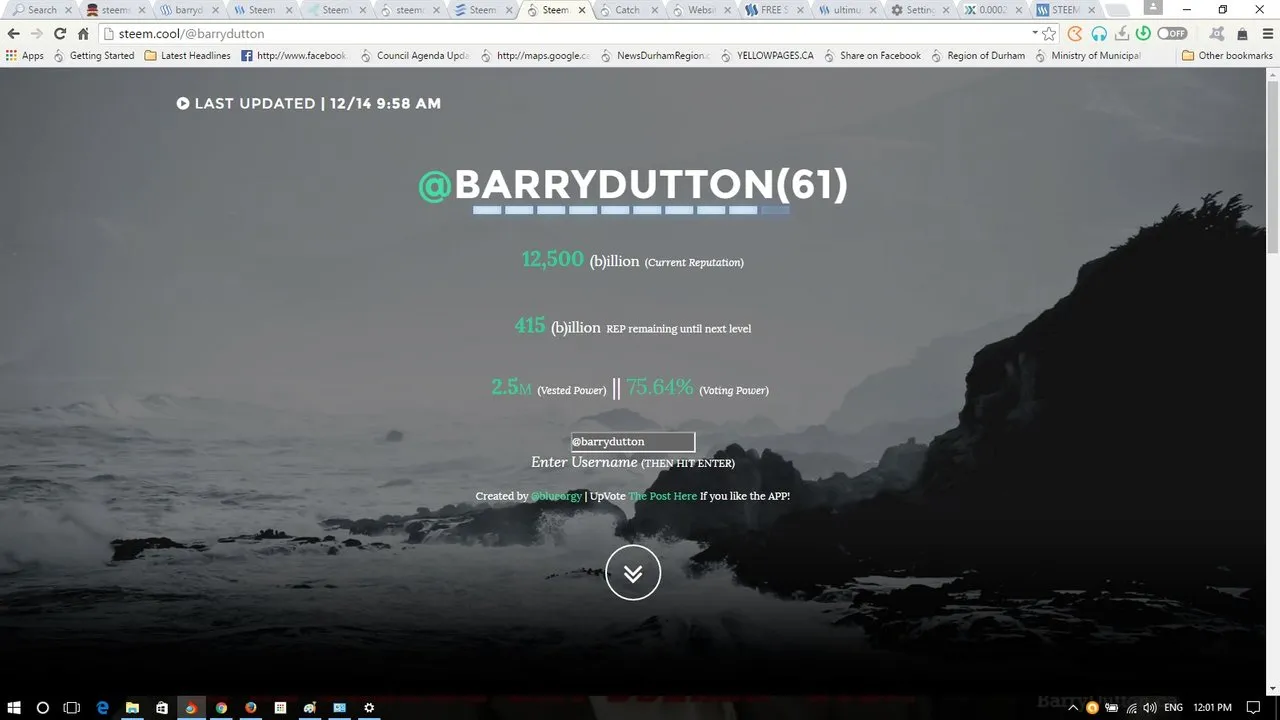Click the circular double-chevron scroll-down button
Screen dimensions: 1280x720
tap(633, 572)
